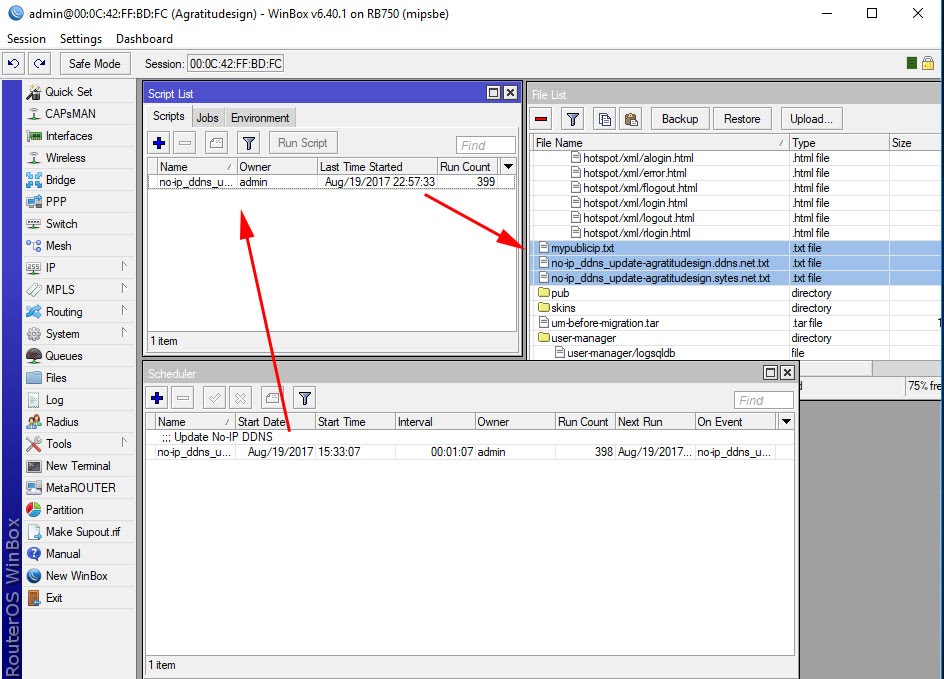The width and height of the screenshot is (944, 679).
Task: Add a new script with the plus icon
Action: click(x=159, y=143)
